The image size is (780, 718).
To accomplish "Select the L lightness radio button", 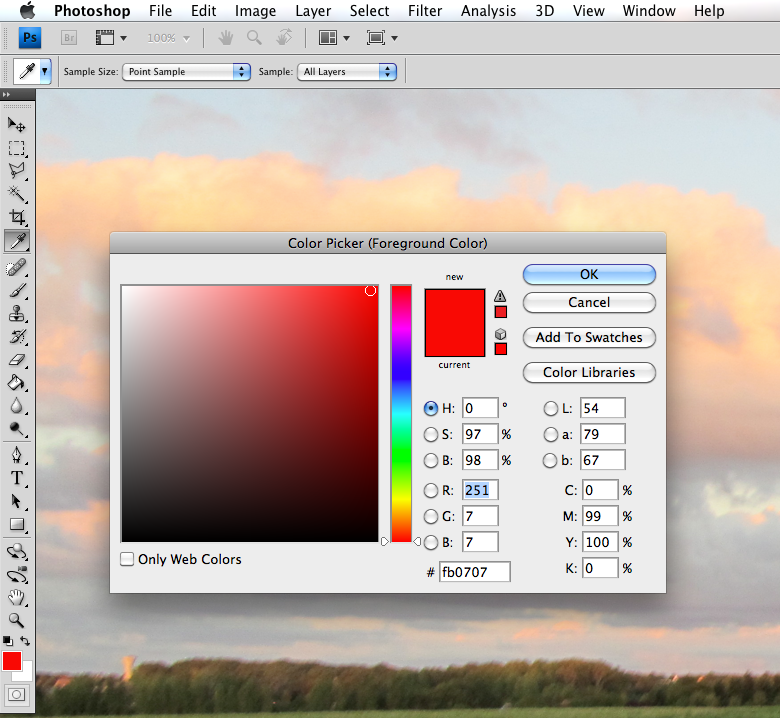I will click(x=551, y=409).
